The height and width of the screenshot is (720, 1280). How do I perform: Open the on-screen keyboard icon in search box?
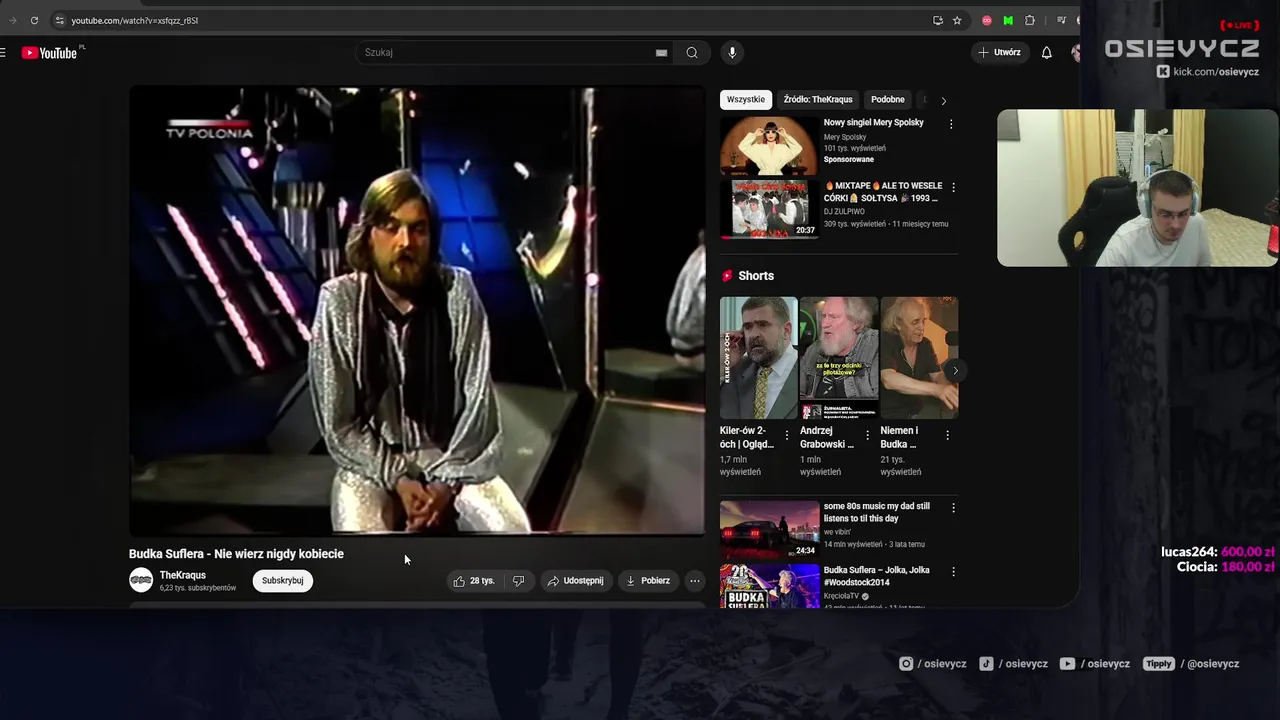coord(661,53)
